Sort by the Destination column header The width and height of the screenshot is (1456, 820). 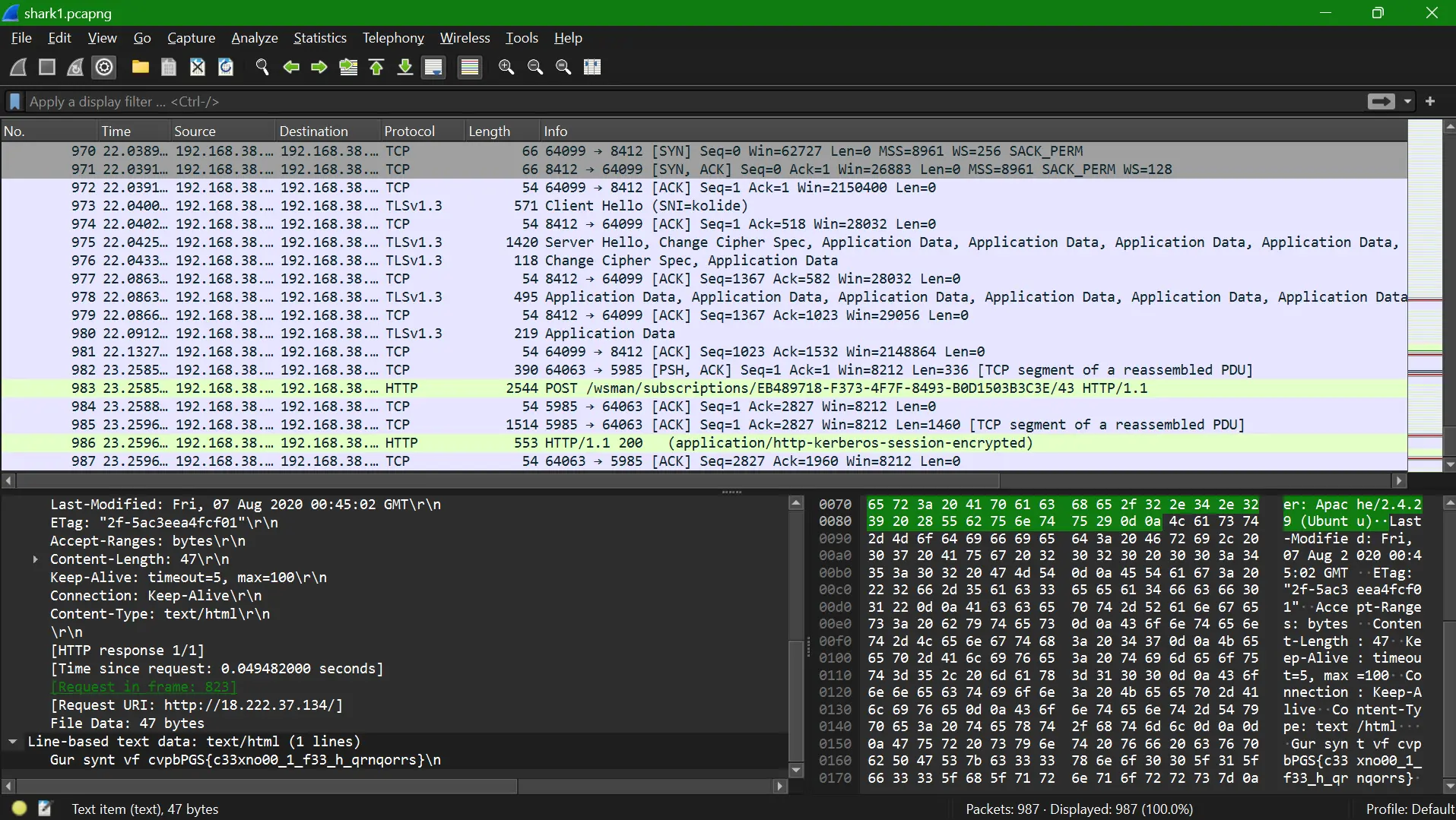coord(328,131)
